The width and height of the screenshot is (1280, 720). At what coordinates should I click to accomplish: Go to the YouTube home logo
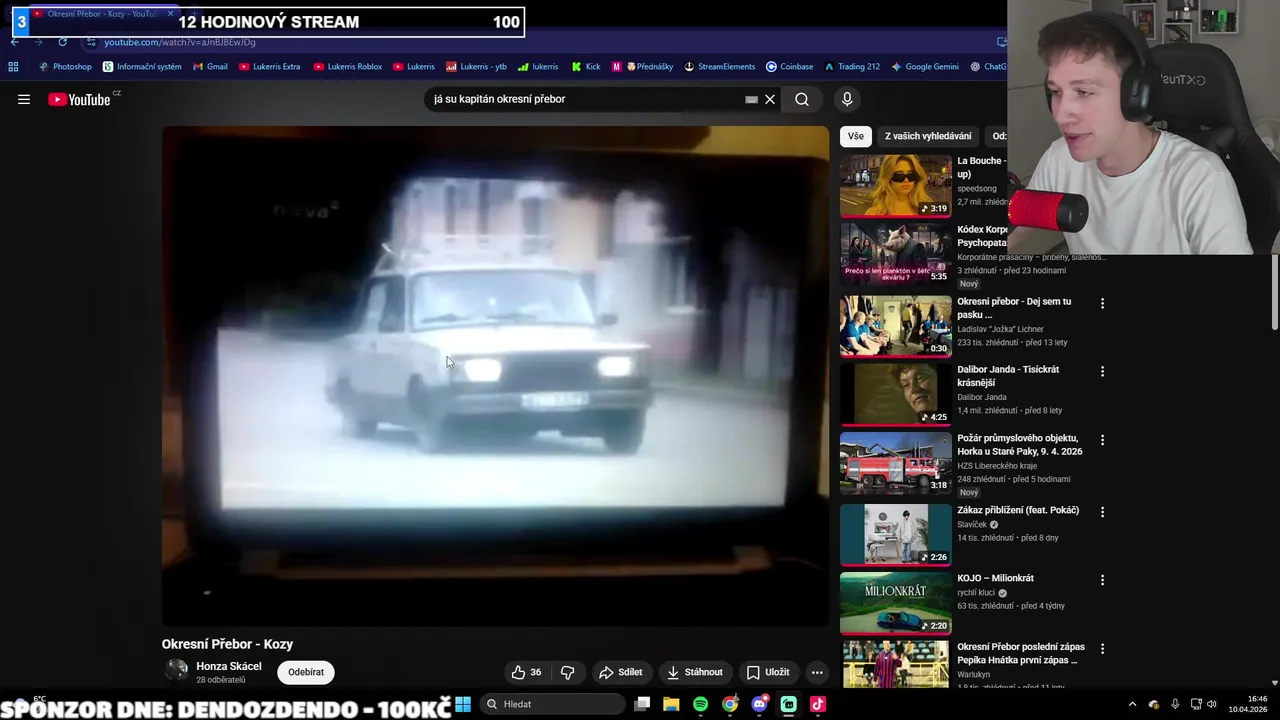(80, 99)
